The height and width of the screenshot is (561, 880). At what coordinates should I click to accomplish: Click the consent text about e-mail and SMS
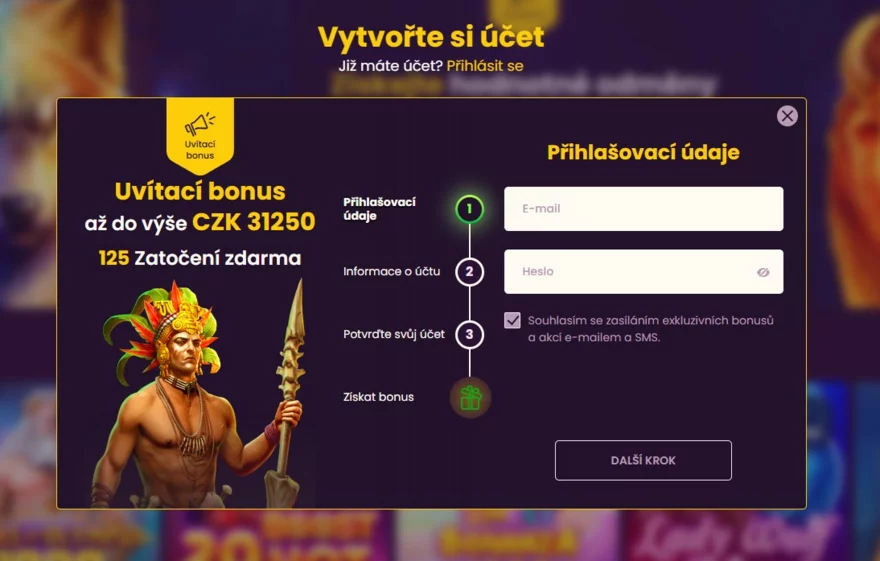click(650, 329)
